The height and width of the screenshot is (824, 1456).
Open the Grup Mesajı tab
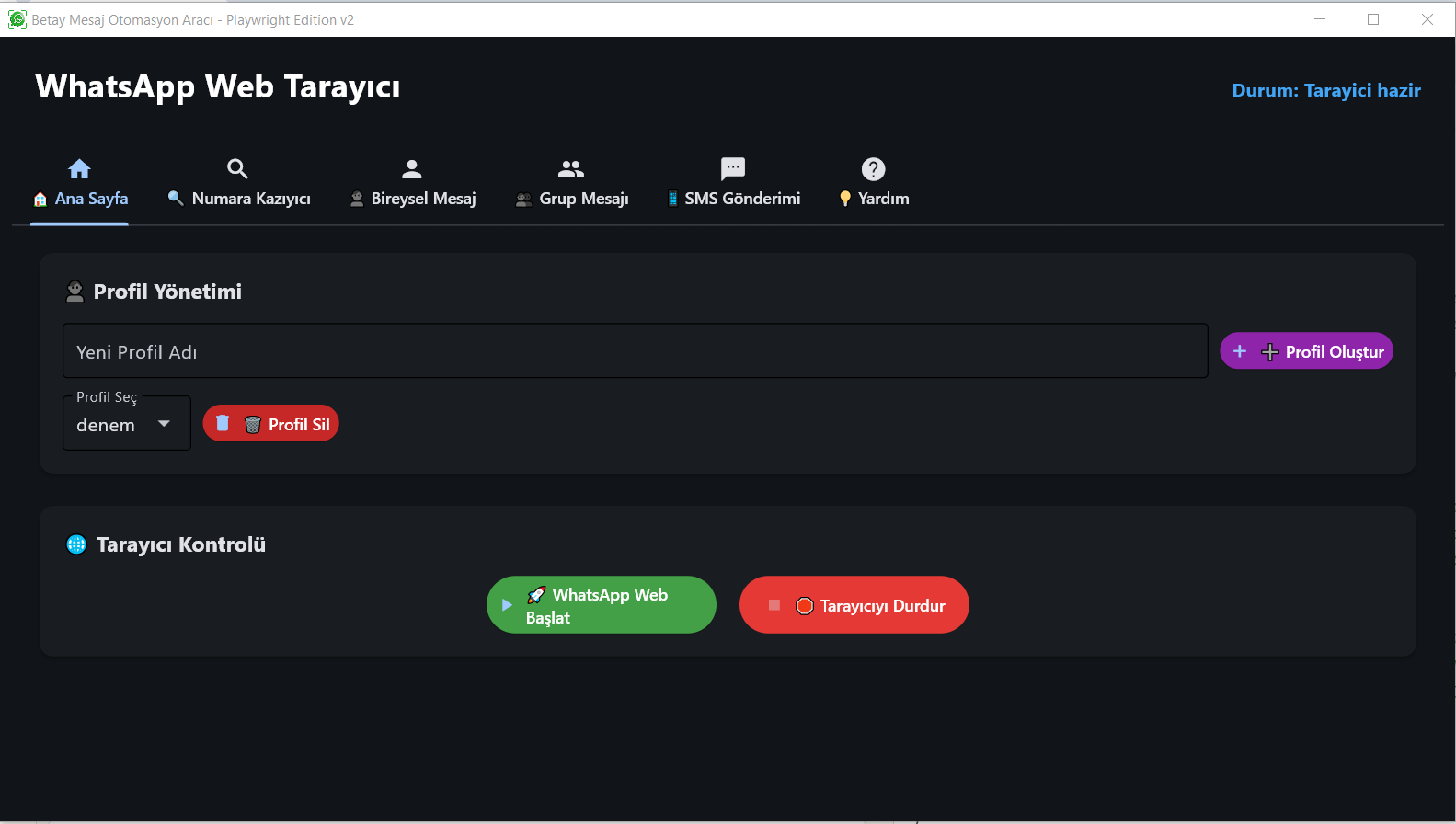pyautogui.click(x=571, y=187)
